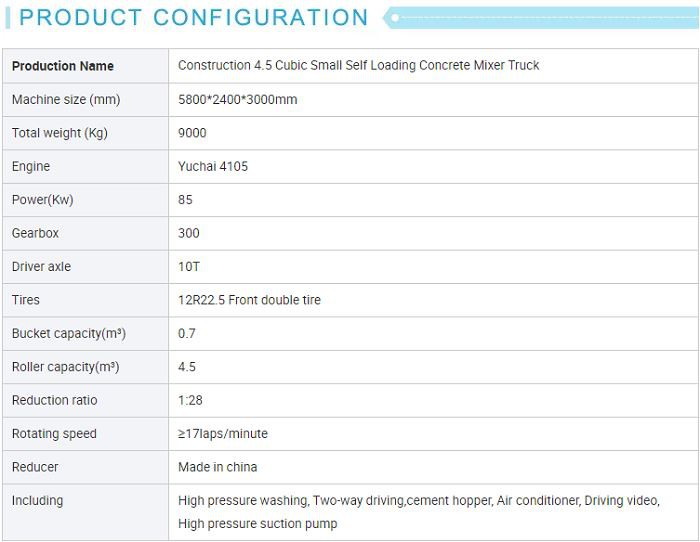Click the Made in china reducer value

tap(217, 467)
